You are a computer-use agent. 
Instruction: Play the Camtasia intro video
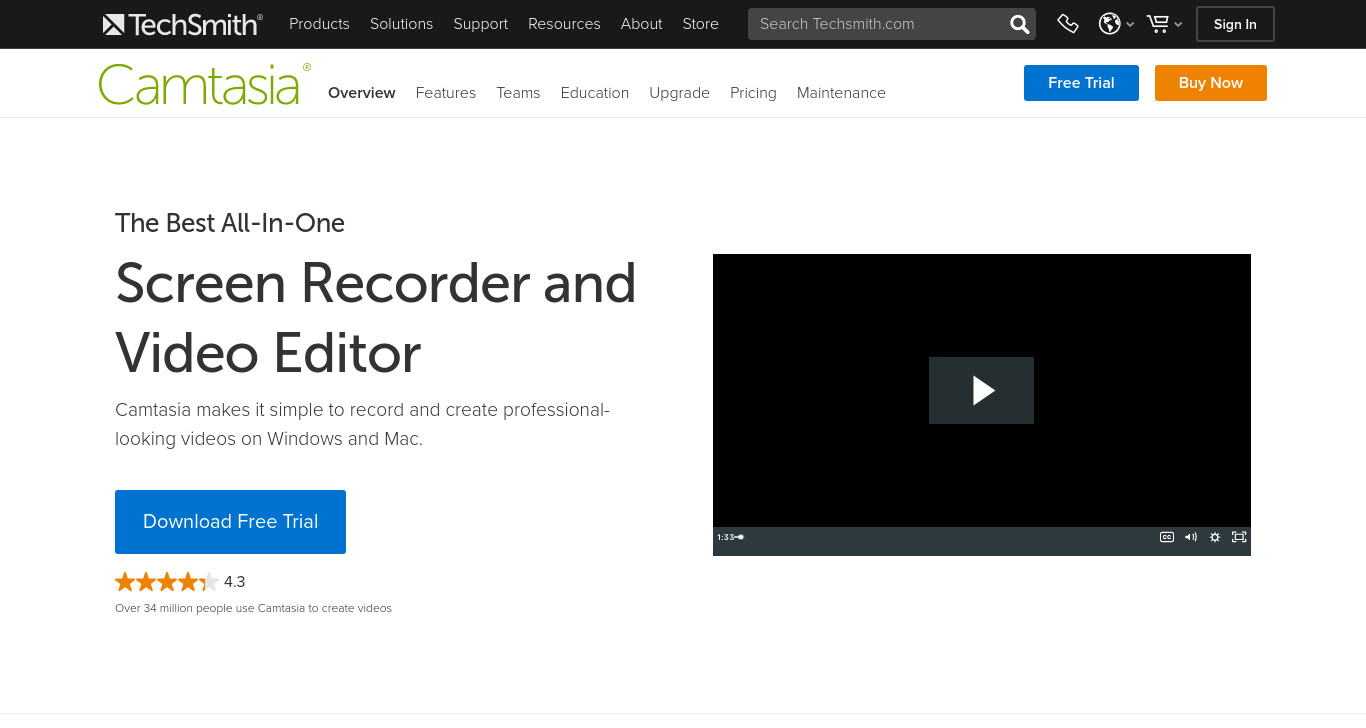coord(981,390)
